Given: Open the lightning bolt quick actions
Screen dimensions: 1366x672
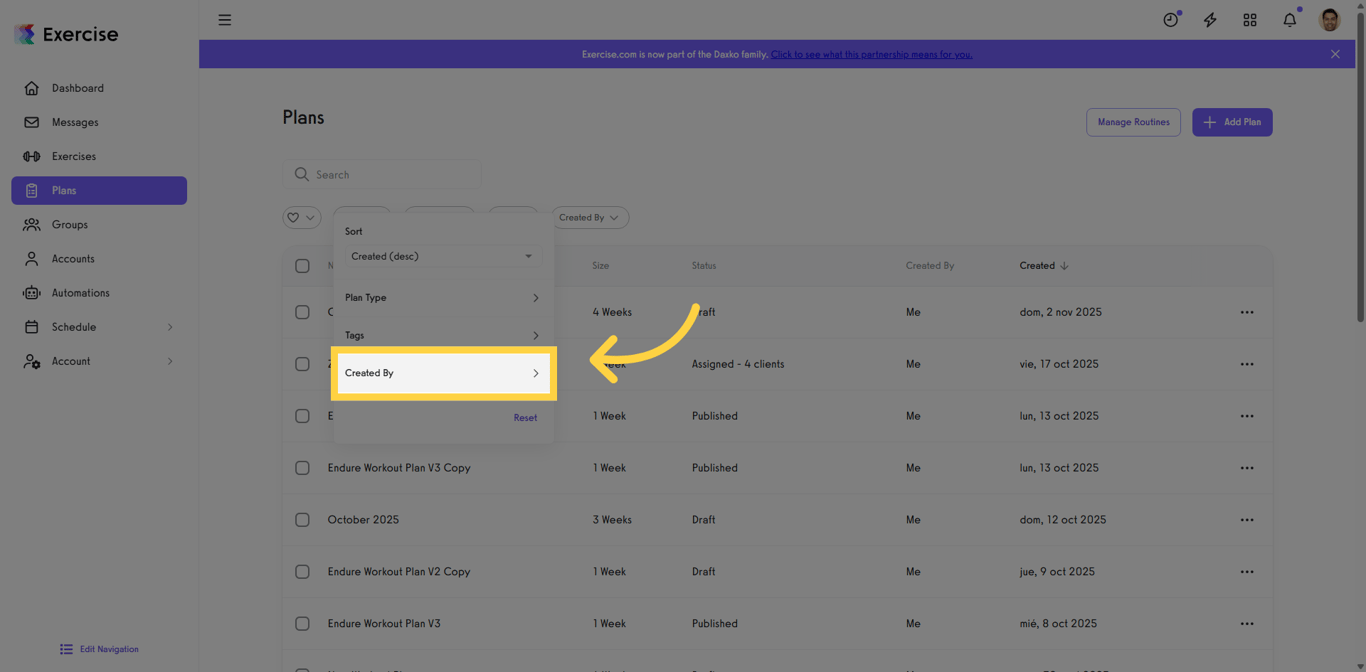Looking at the screenshot, I should click(x=1210, y=20).
